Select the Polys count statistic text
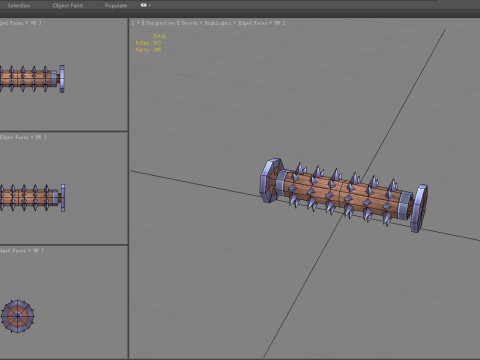This screenshot has height=360, width=480. (x=148, y=43)
